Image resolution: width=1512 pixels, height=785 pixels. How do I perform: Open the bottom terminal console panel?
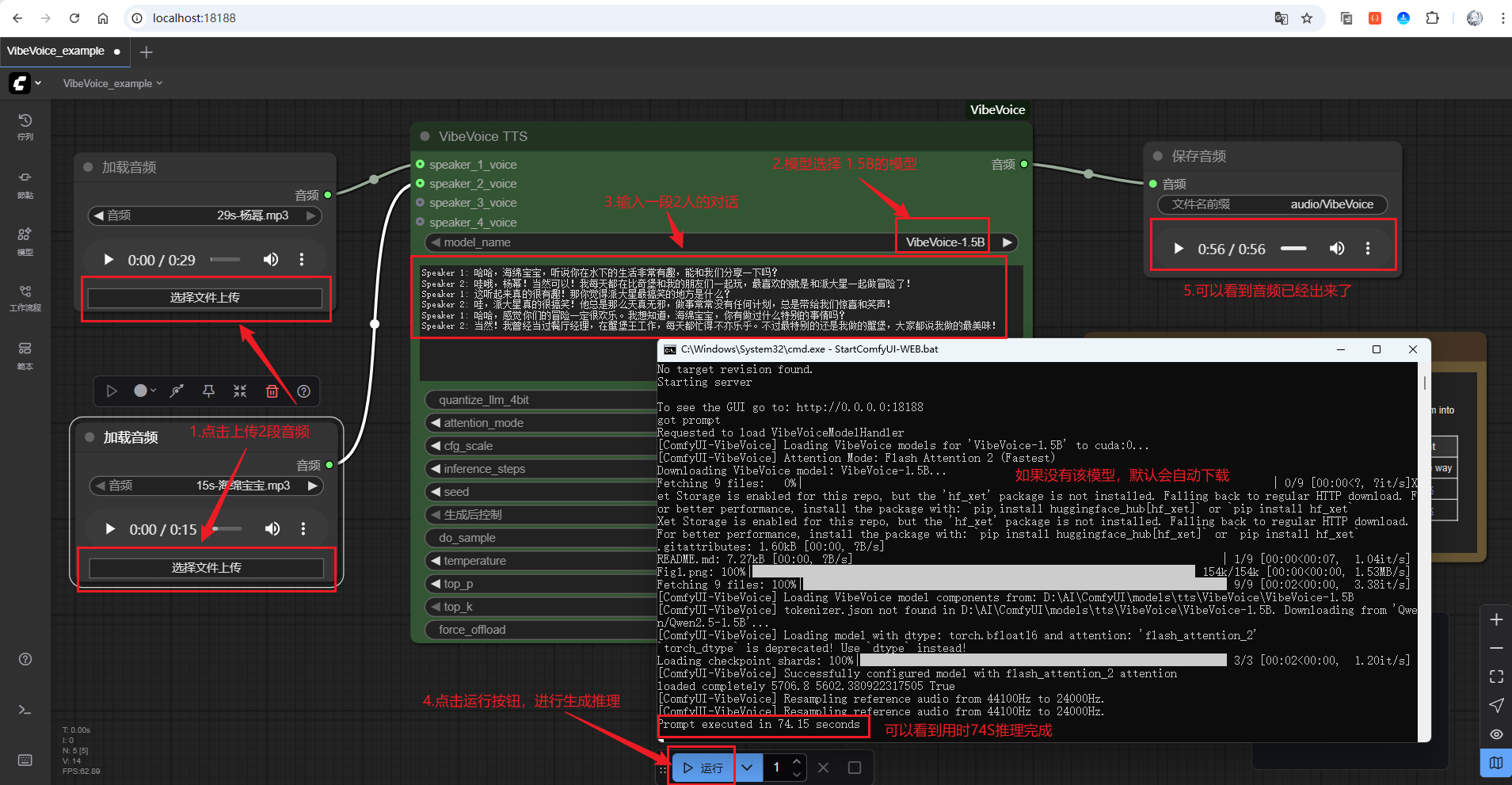[x=25, y=710]
